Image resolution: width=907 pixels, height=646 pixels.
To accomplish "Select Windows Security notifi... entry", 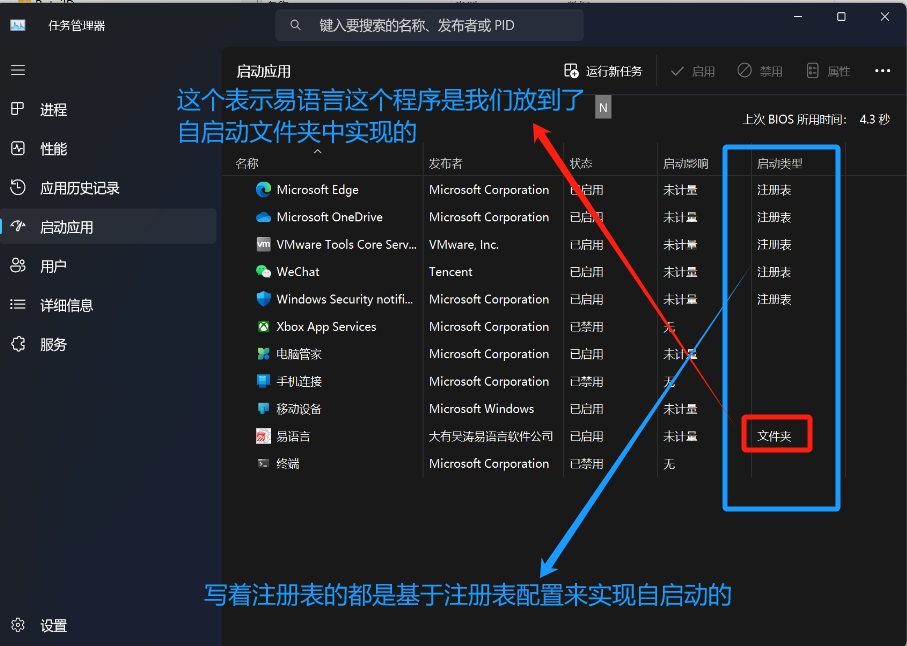I will coord(345,299).
